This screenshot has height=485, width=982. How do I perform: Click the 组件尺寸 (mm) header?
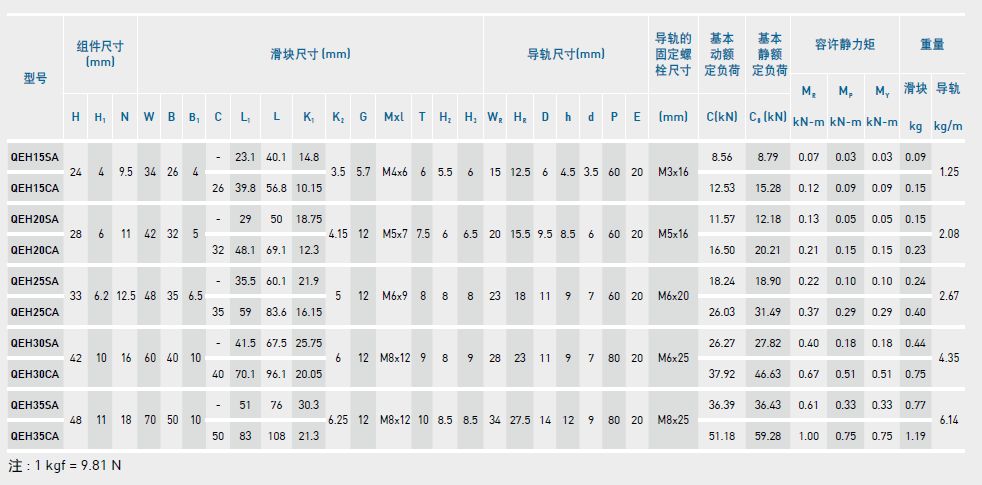pyautogui.click(x=100, y=53)
